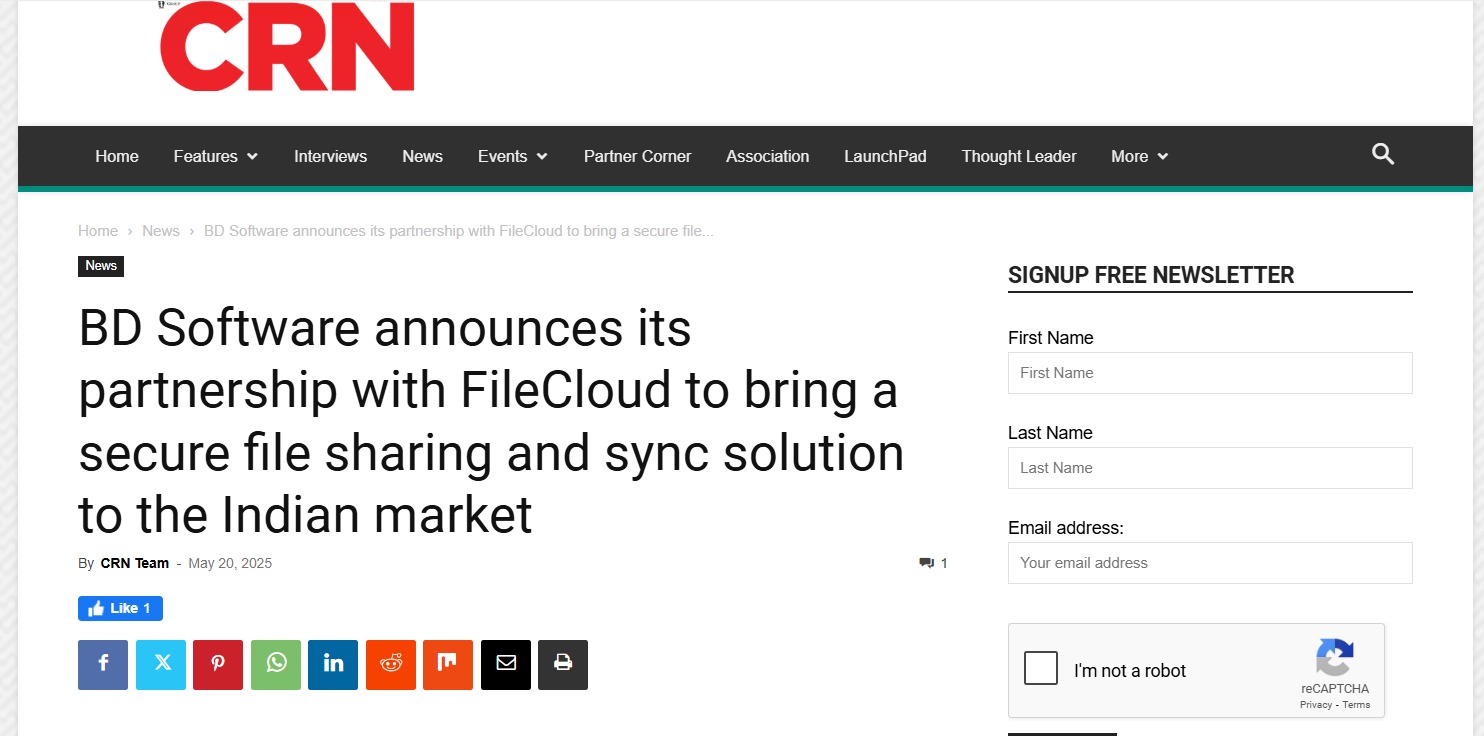The height and width of the screenshot is (736, 1484).
Task: Click the truncated article breadcrumb title
Action: click(x=459, y=231)
